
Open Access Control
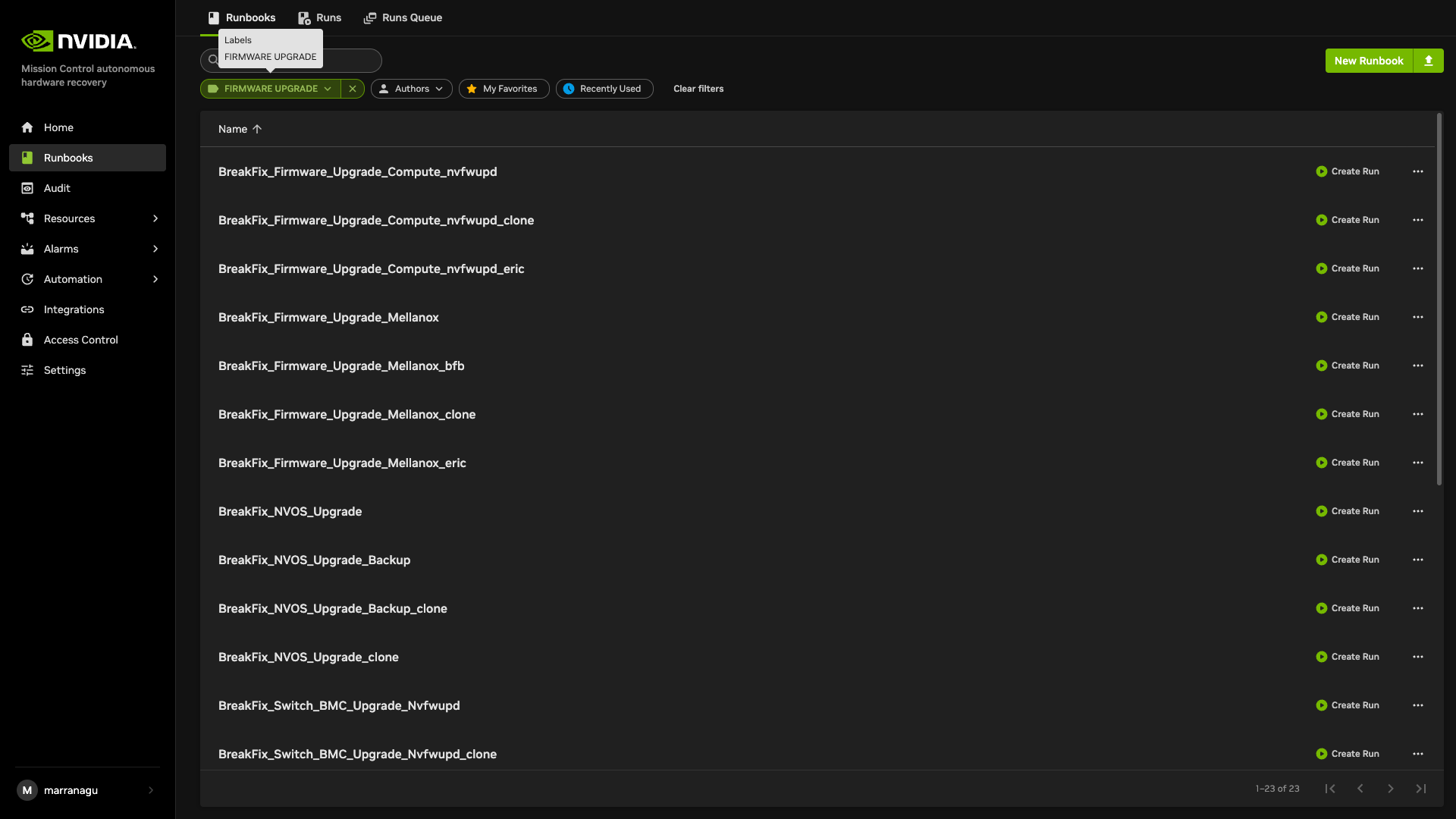pos(87,340)
